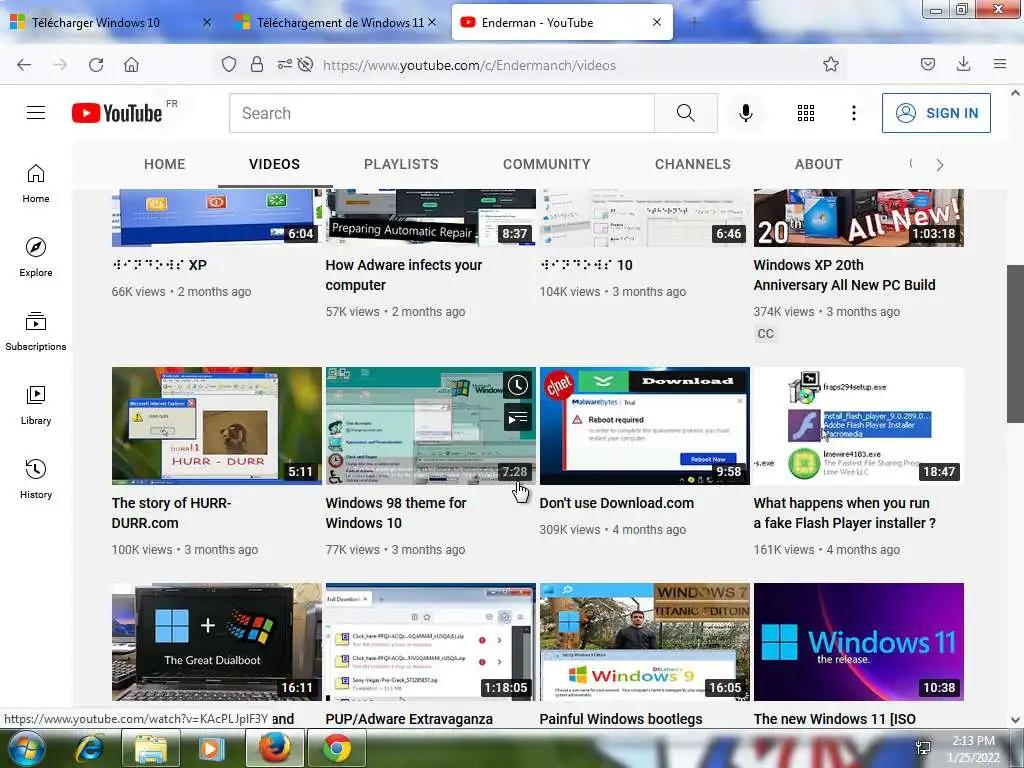
Task: Click the padlock site security icon
Action: 257,65
